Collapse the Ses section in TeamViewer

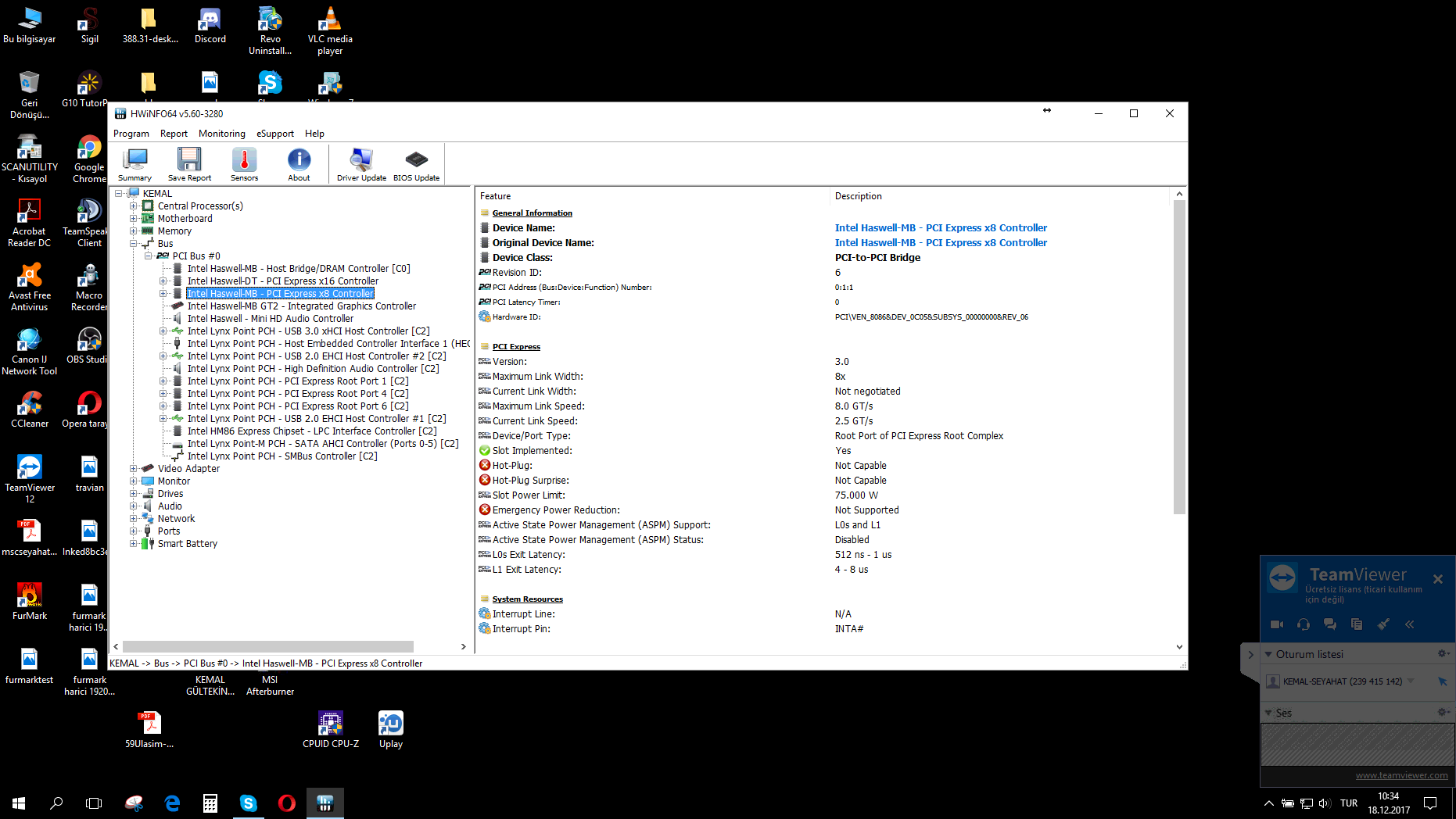[x=1268, y=713]
